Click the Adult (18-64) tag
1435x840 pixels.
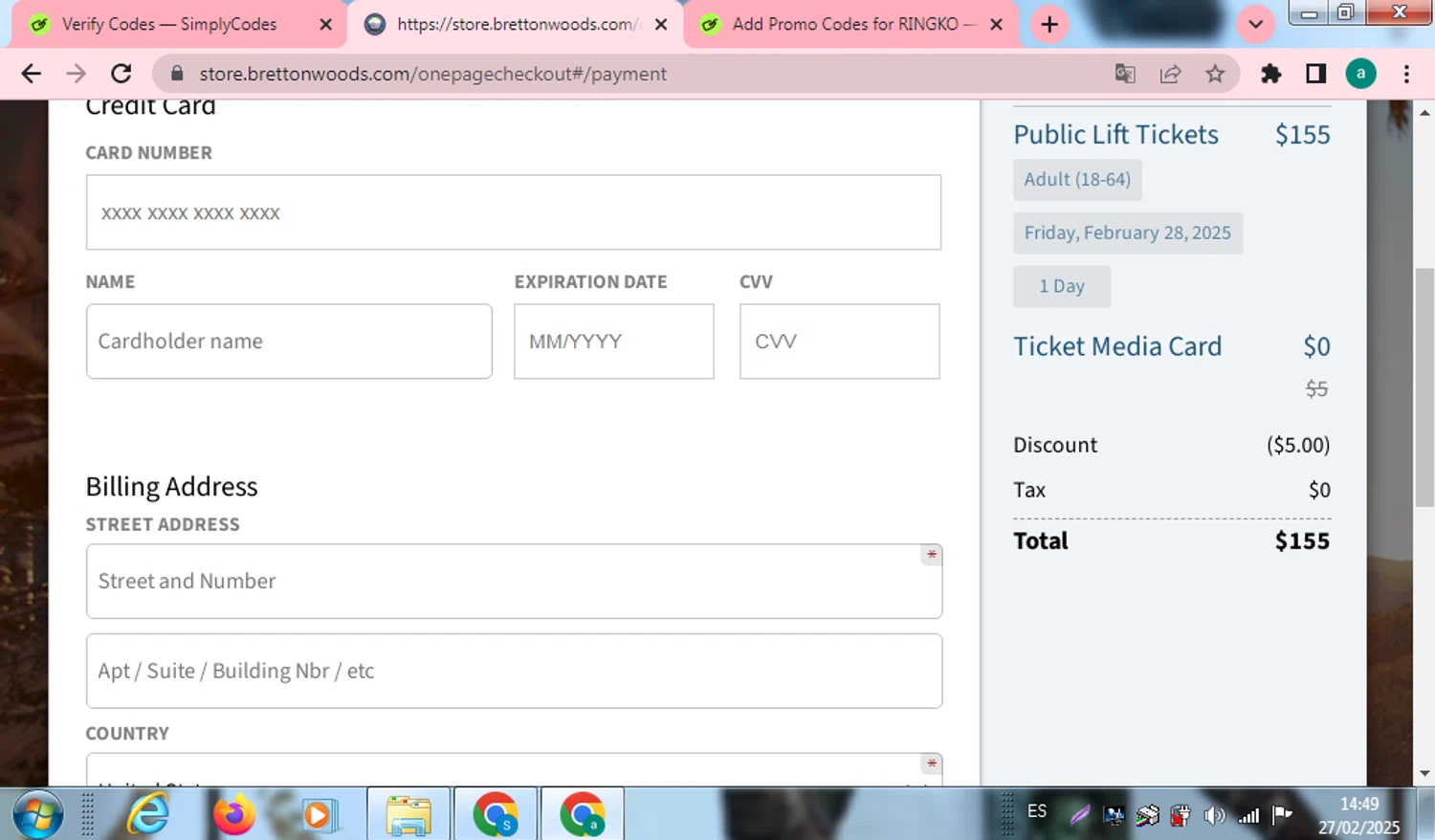point(1077,180)
